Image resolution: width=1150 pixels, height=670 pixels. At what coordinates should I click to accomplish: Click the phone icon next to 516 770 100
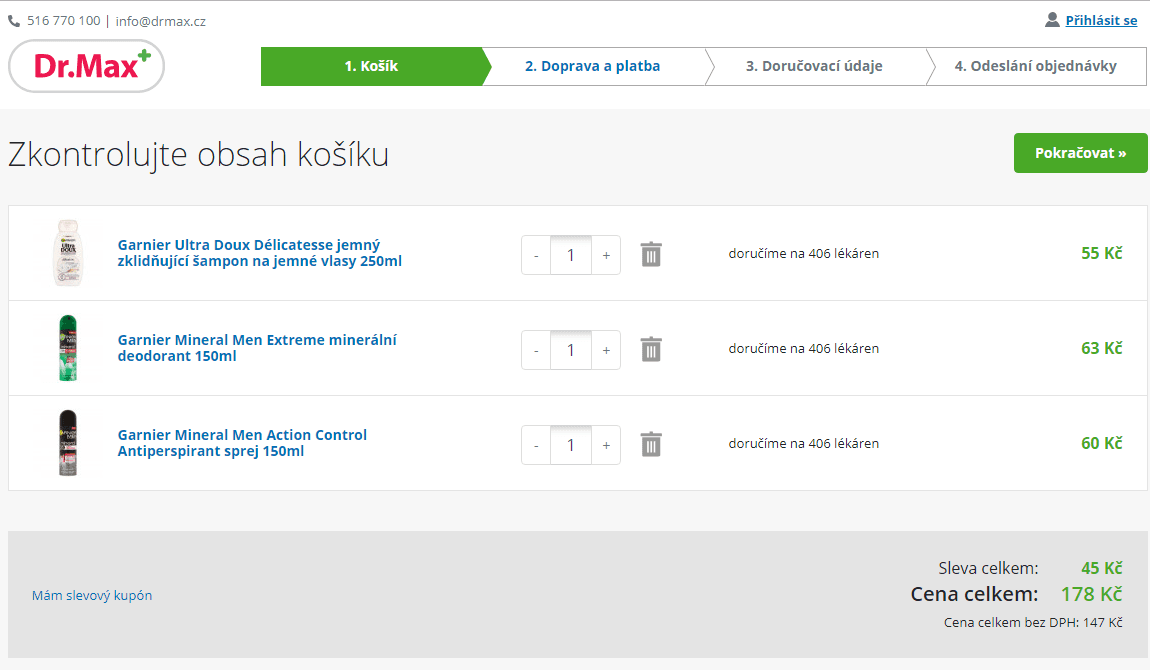click(14, 21)
